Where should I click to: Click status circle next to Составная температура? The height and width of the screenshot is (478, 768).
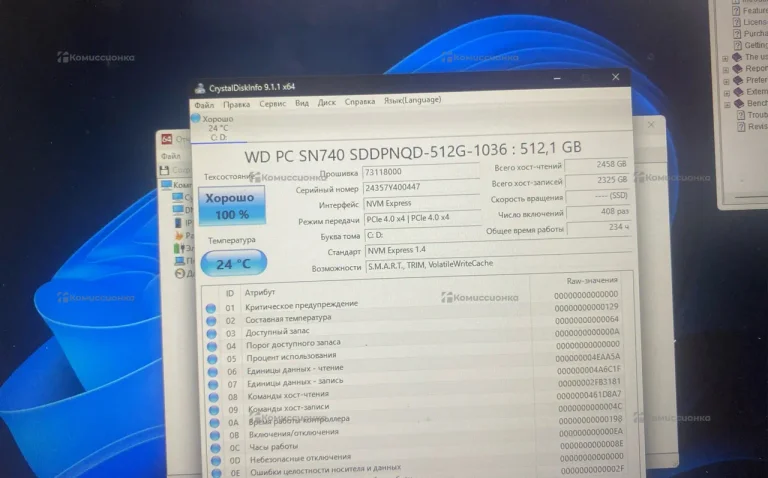pyautogui.click(x=211, y=321)
